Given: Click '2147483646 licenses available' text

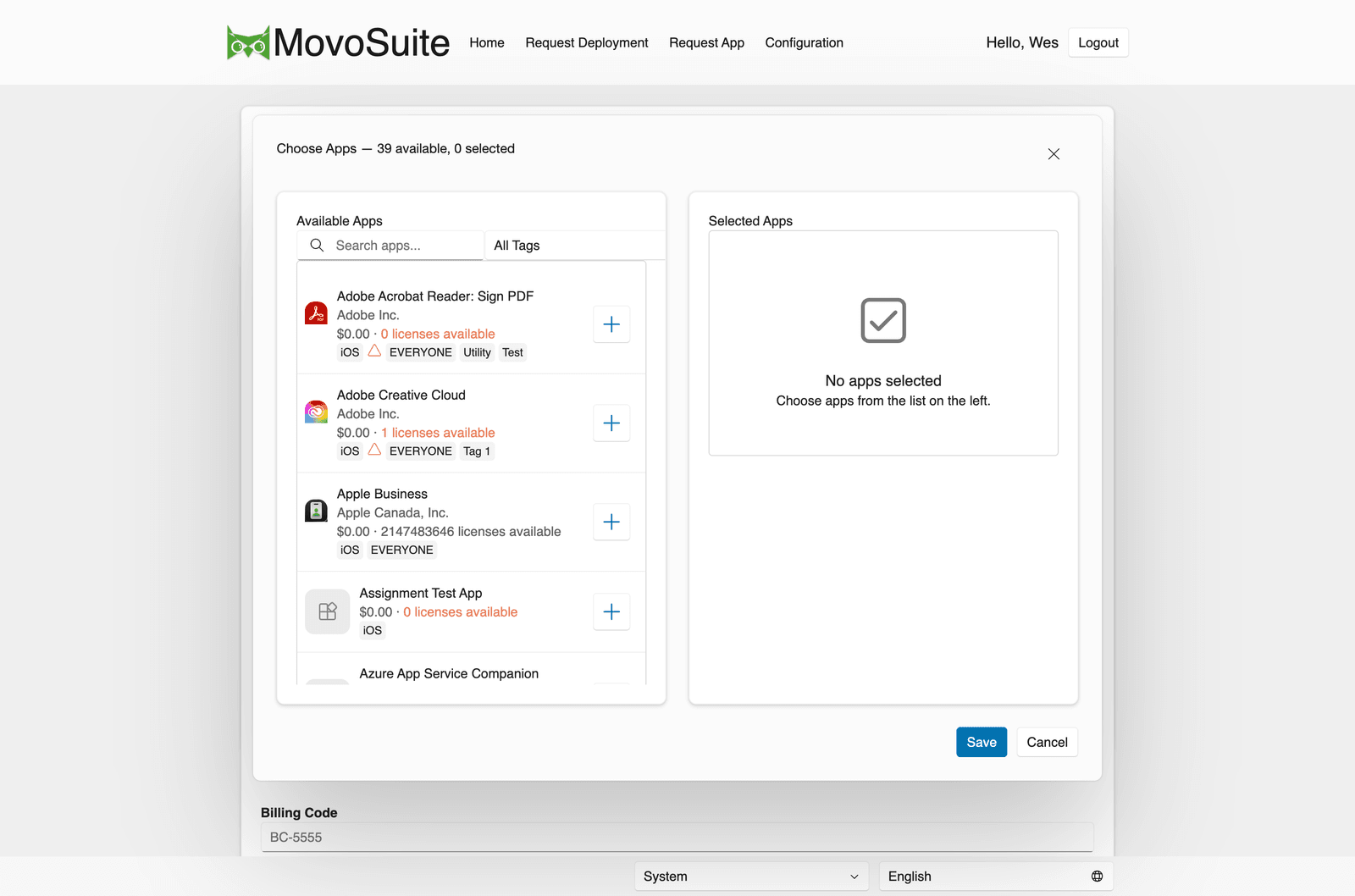Looking at the screenshot, I should point(471,532).
